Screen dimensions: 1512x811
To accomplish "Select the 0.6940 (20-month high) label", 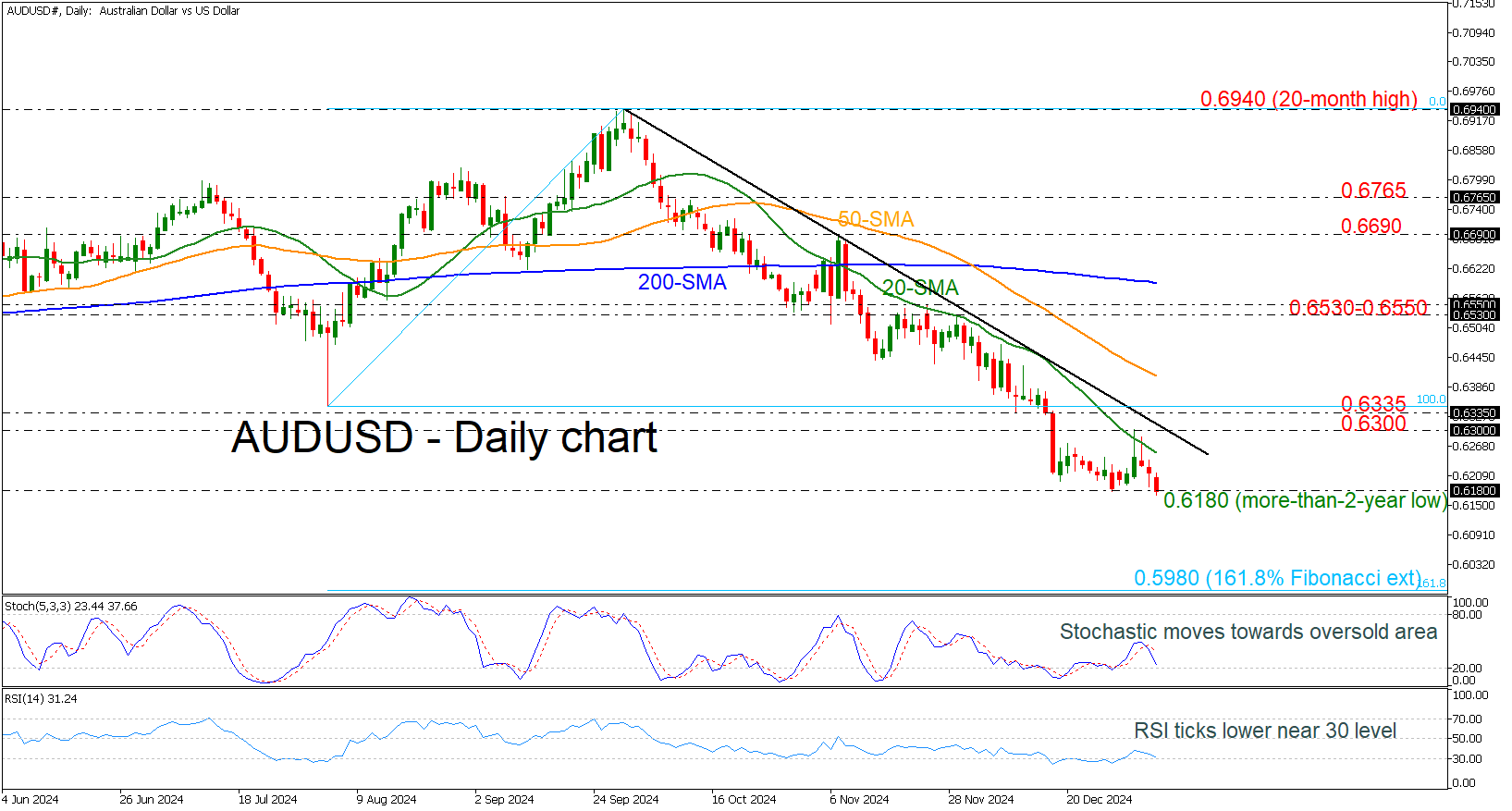I will (x=1309, y=99).
